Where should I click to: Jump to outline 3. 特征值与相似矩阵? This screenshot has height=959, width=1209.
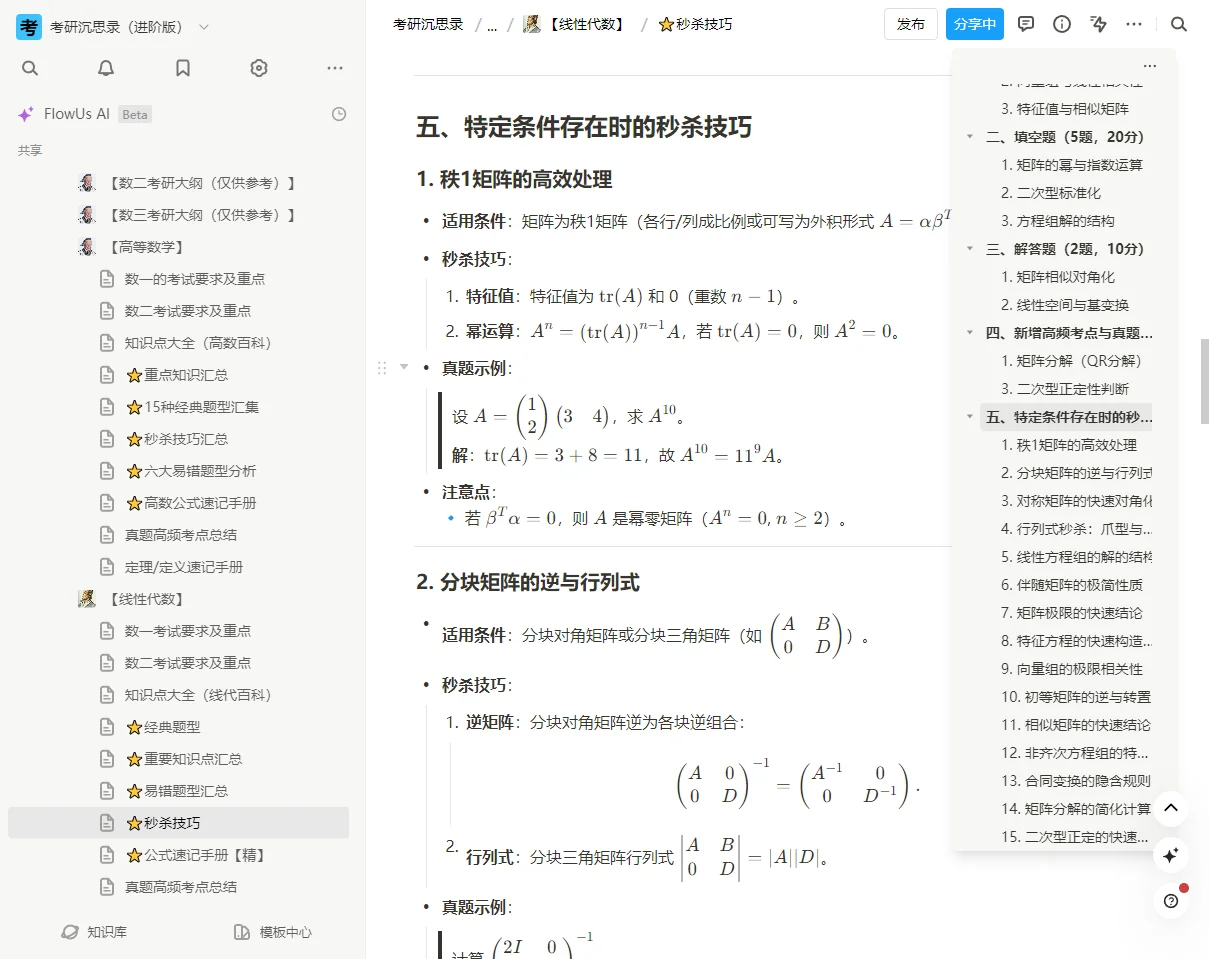tap(1065, 109)
